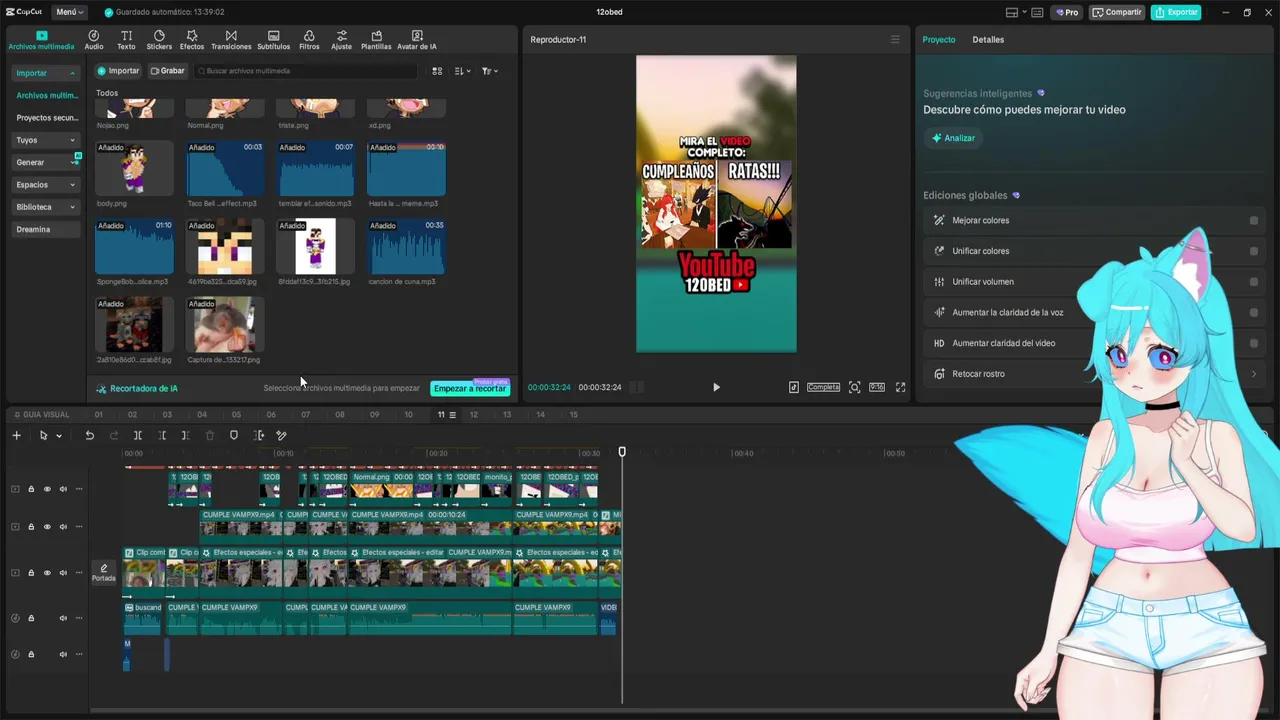Open the Subtítulos panel
This screenshot has width=1280, height=720.
273,40
